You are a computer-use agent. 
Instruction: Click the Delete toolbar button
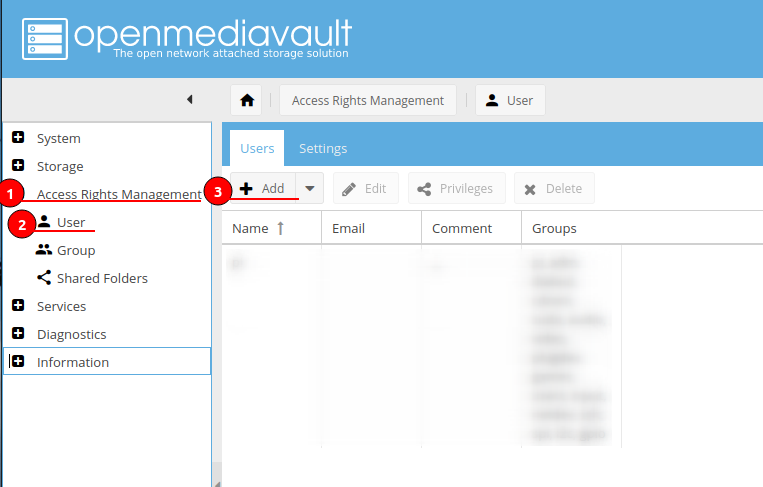coord(554,188)
